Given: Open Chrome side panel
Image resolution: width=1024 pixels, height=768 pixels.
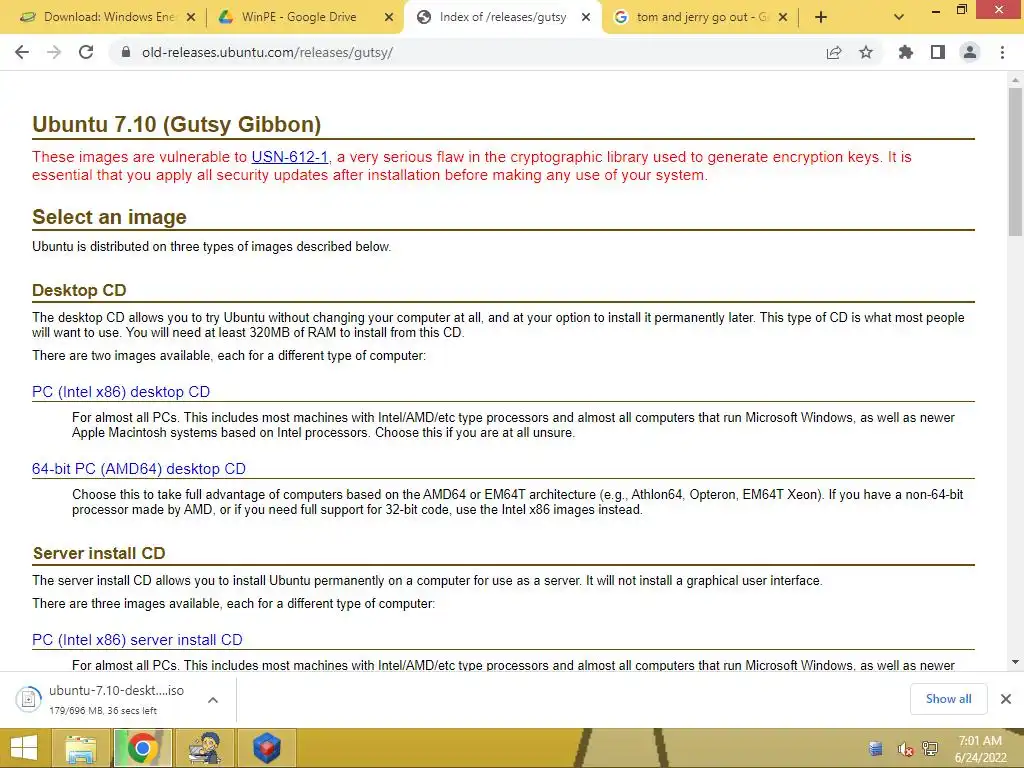Looking at the screenshot, I should (938, 52).
